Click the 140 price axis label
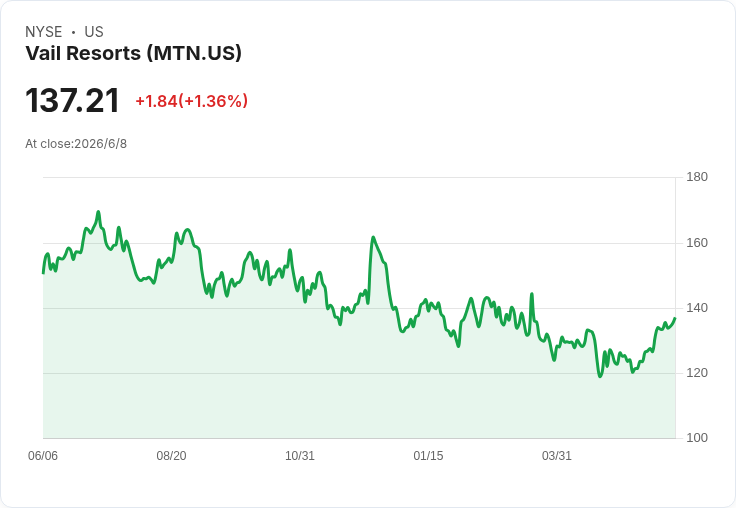736x508 pixels. coord(697,308)
